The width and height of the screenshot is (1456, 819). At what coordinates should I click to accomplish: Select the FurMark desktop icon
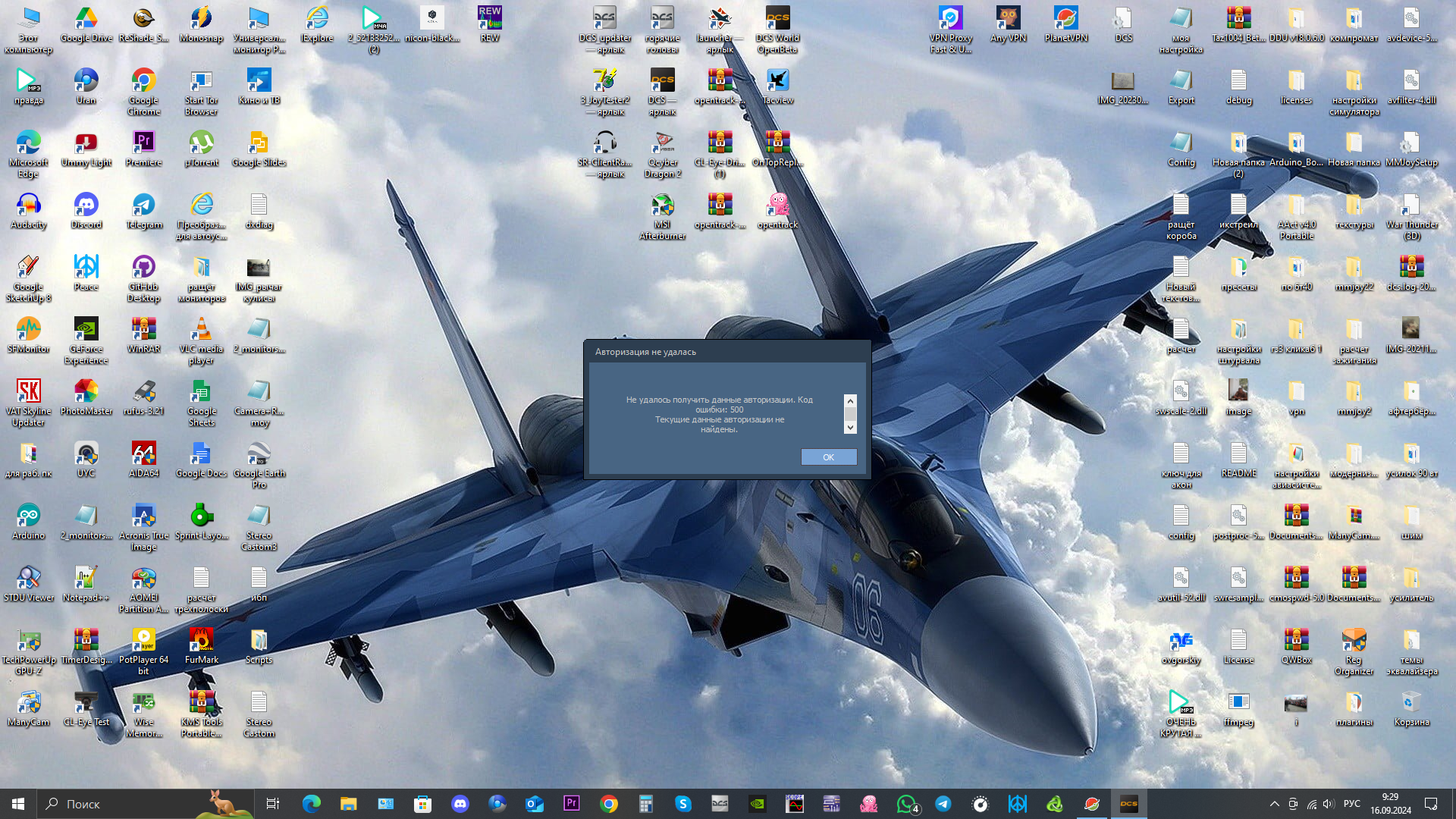tap(201, 646)
